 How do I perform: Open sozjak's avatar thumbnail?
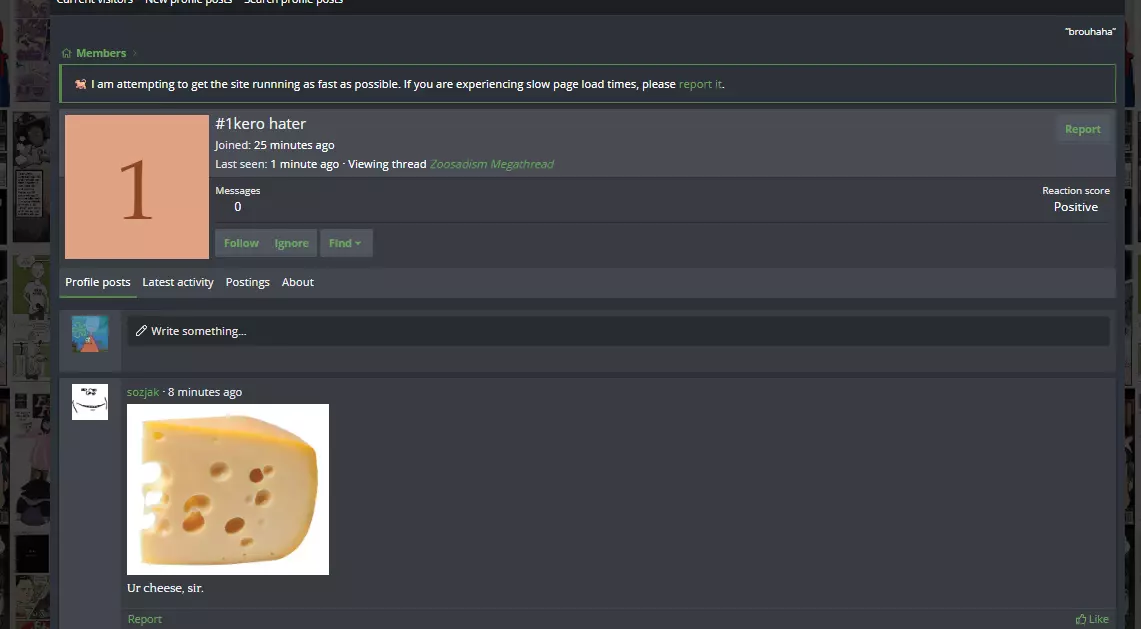click(90, 402)
